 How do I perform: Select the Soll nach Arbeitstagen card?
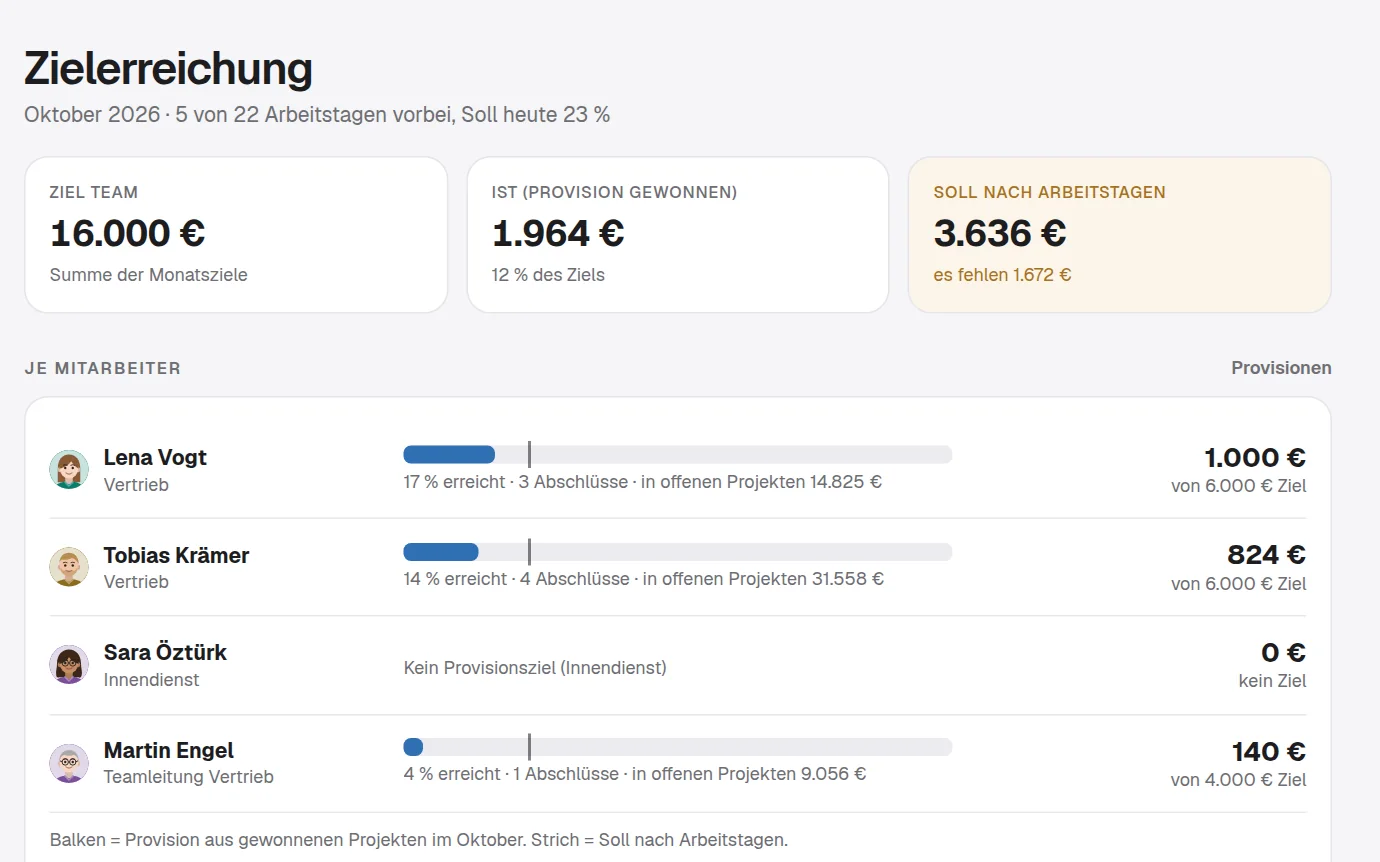point(1120,235)
